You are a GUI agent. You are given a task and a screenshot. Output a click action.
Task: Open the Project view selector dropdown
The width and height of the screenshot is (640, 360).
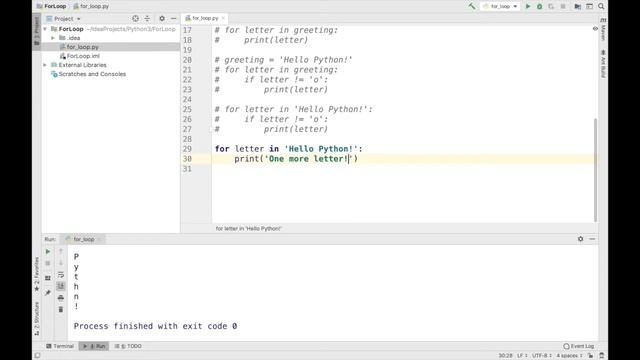point(63,19)
